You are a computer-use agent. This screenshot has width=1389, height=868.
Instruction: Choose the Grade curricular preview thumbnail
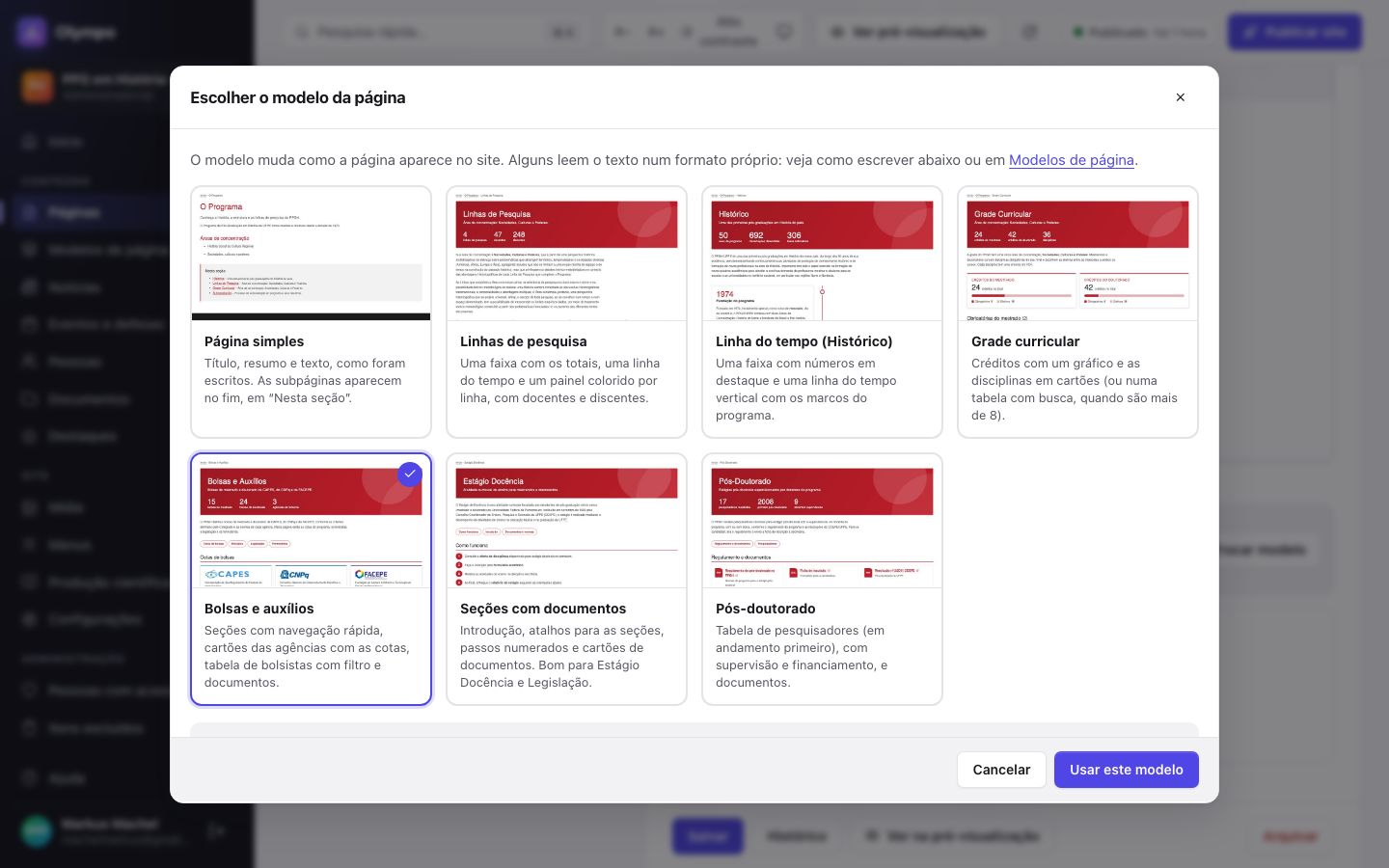(x=1077, y=254)
